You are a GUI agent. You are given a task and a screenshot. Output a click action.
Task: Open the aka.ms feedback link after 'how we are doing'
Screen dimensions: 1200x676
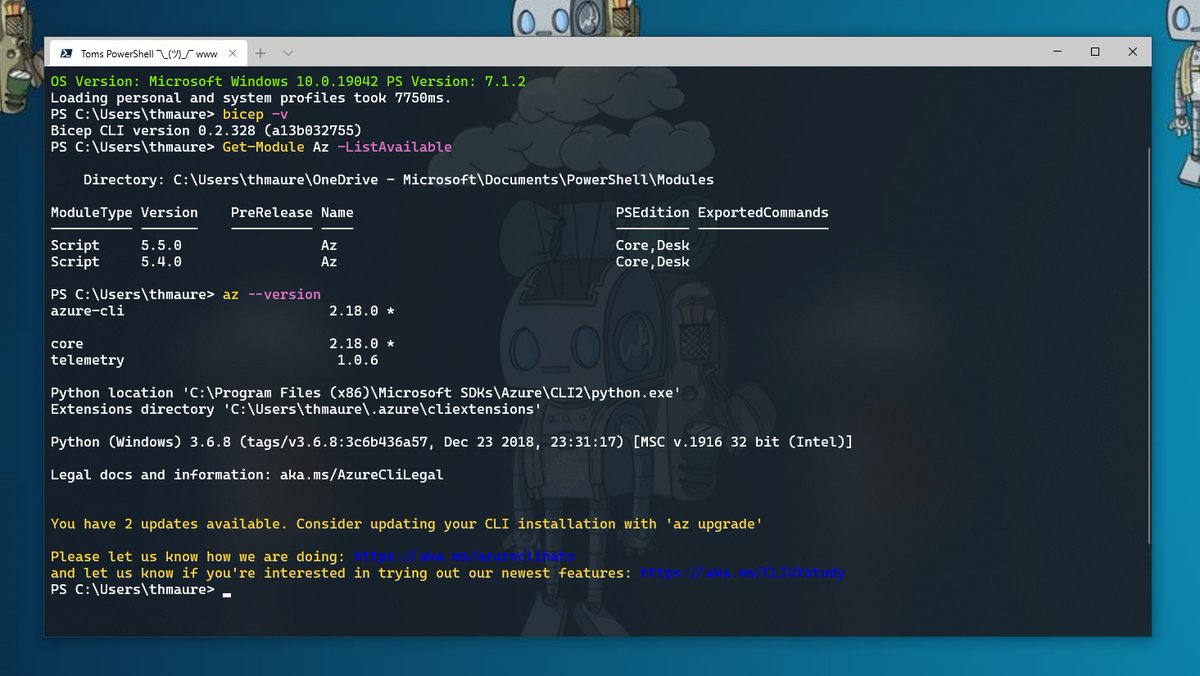(464, 557)
